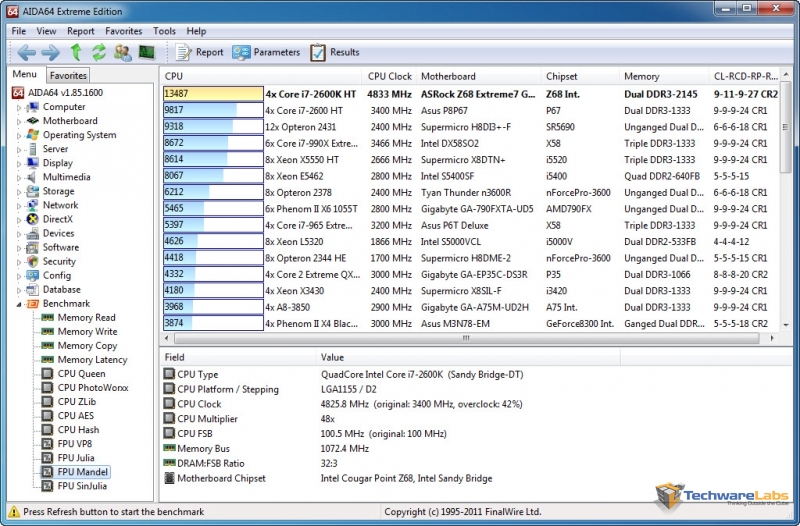Go back with the blue left arrow

point(26,52)
